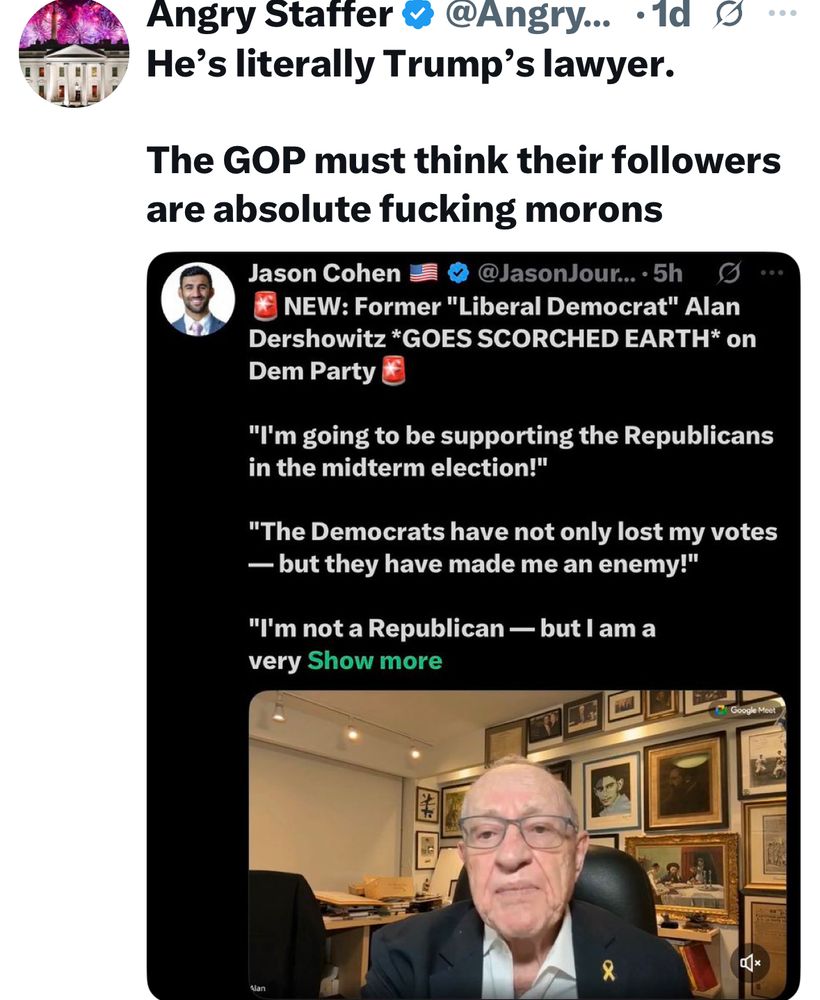This screenshot has width=820, height=1000.
Task: Click the 5h timestamp in the quoted tweet
Action: (666, 272)
